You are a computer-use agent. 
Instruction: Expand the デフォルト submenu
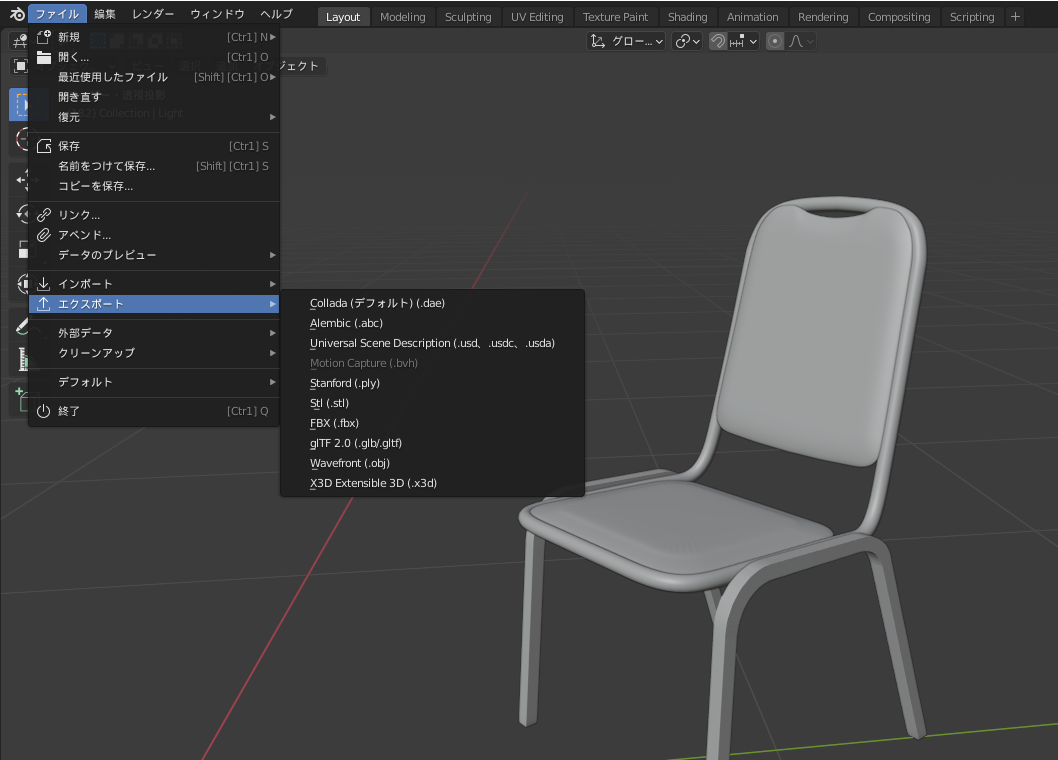154,381
